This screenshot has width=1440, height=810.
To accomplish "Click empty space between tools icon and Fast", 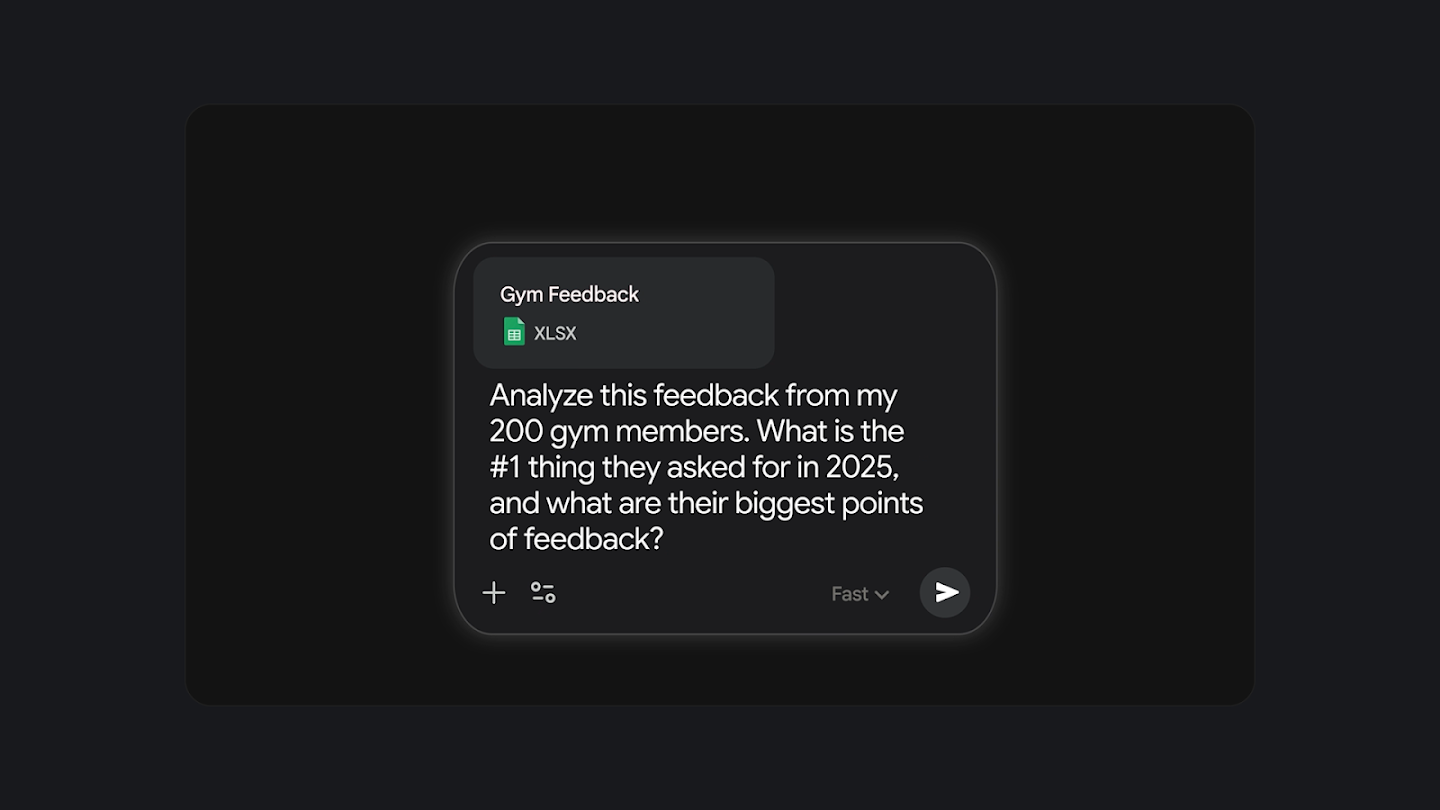I will [x=690, y=594].
